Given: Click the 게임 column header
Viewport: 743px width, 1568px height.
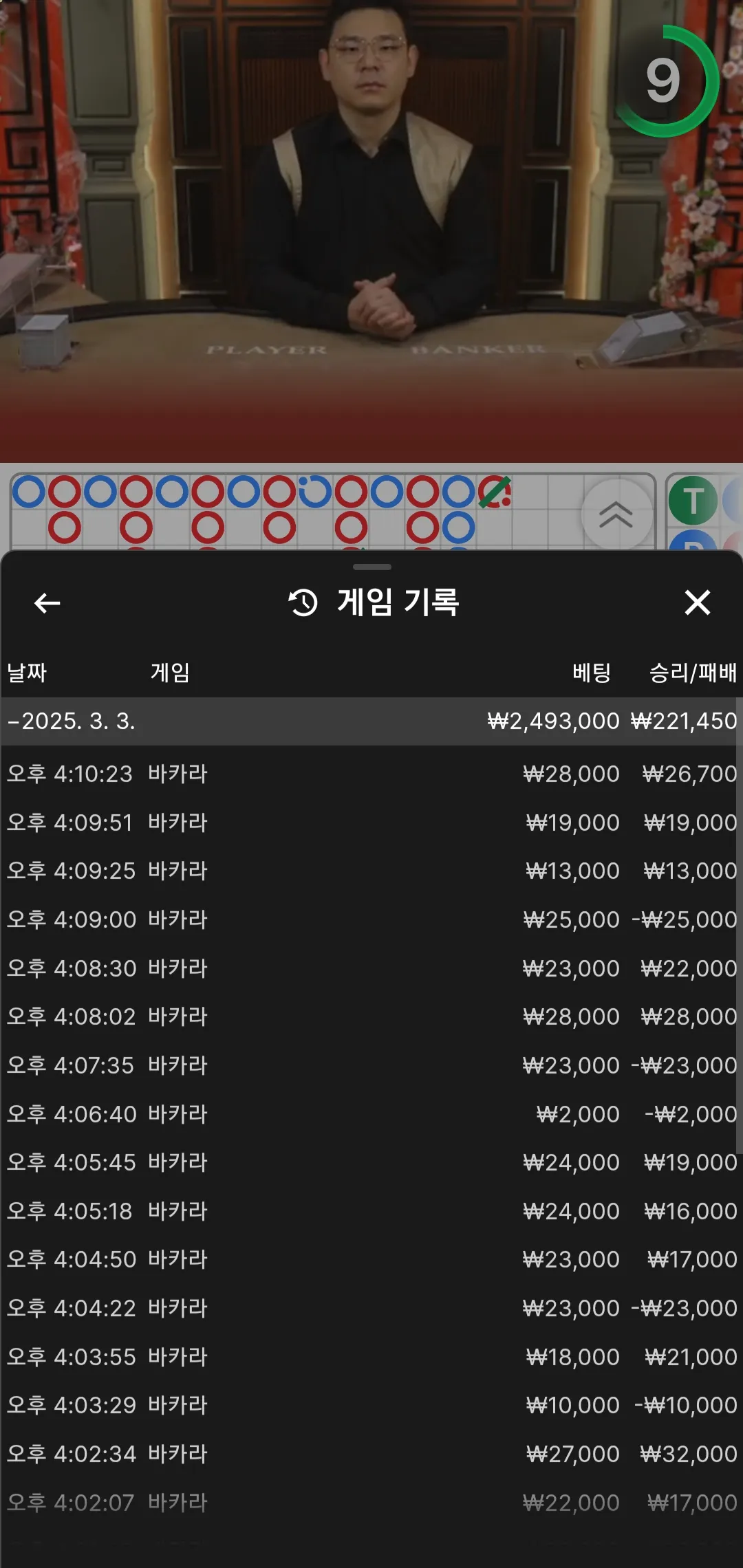Looking at the screenshot, I should coord(170,672).
